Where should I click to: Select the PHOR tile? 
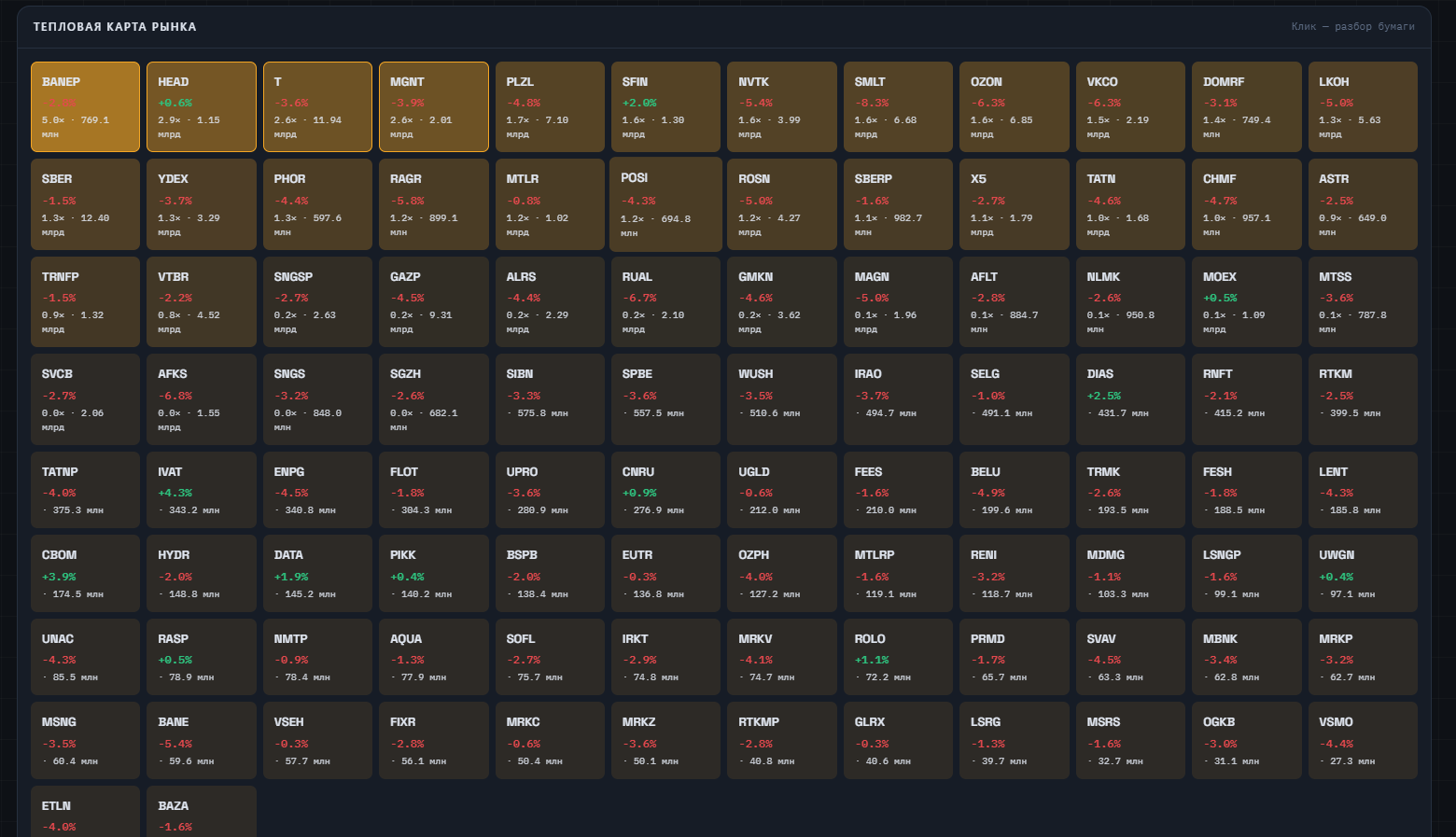317,204
